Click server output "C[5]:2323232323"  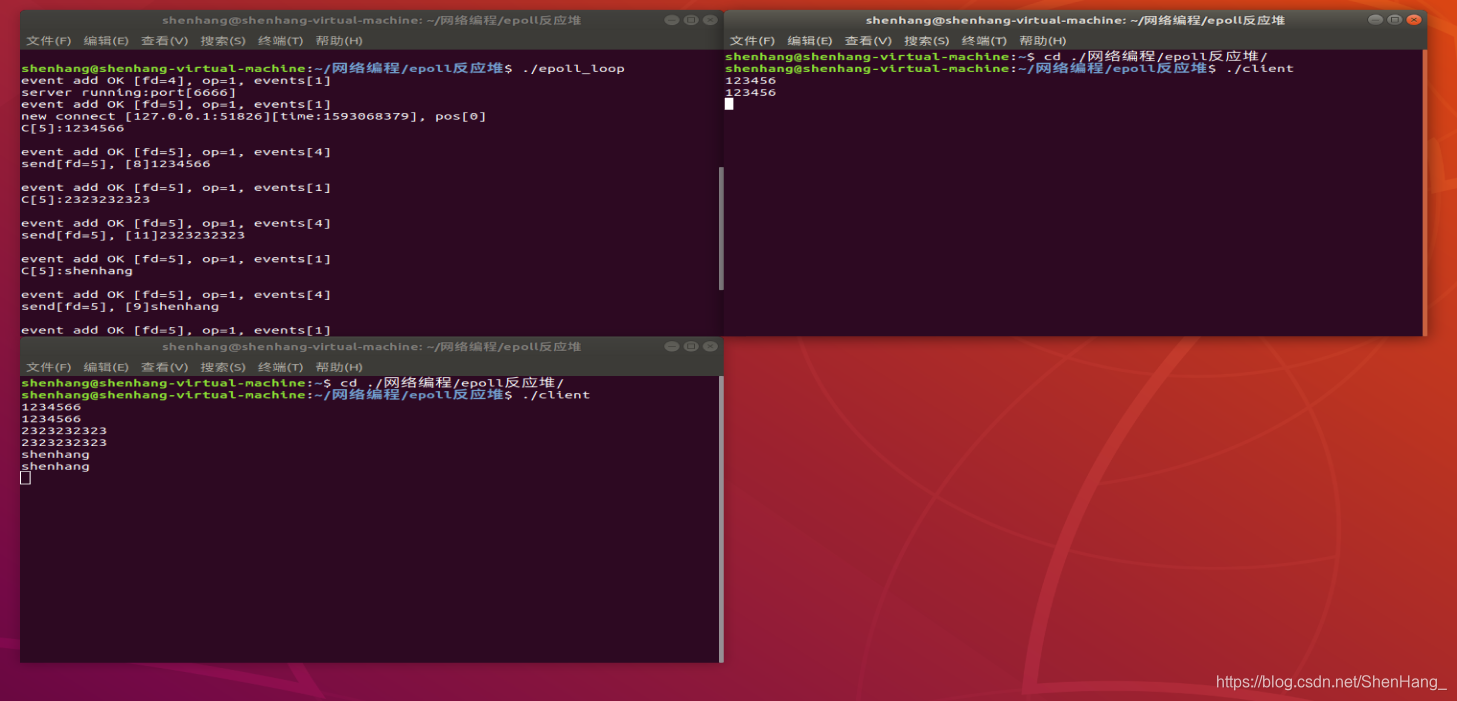point(86,200)
